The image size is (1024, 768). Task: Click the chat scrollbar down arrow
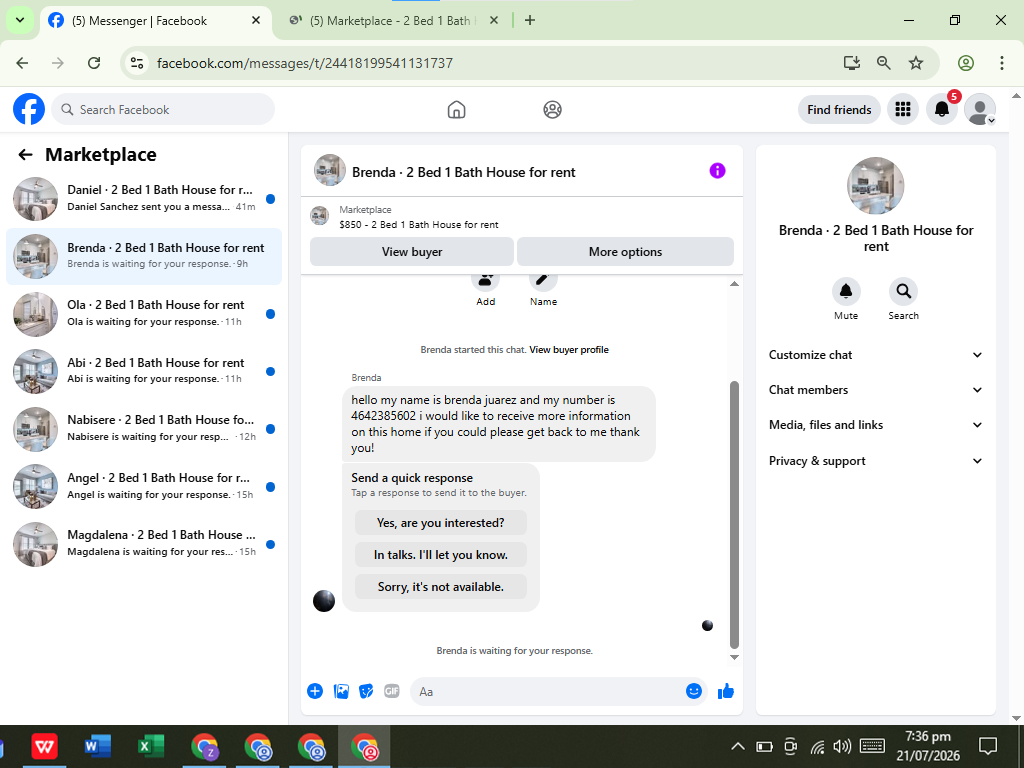[x=734, y=657]
